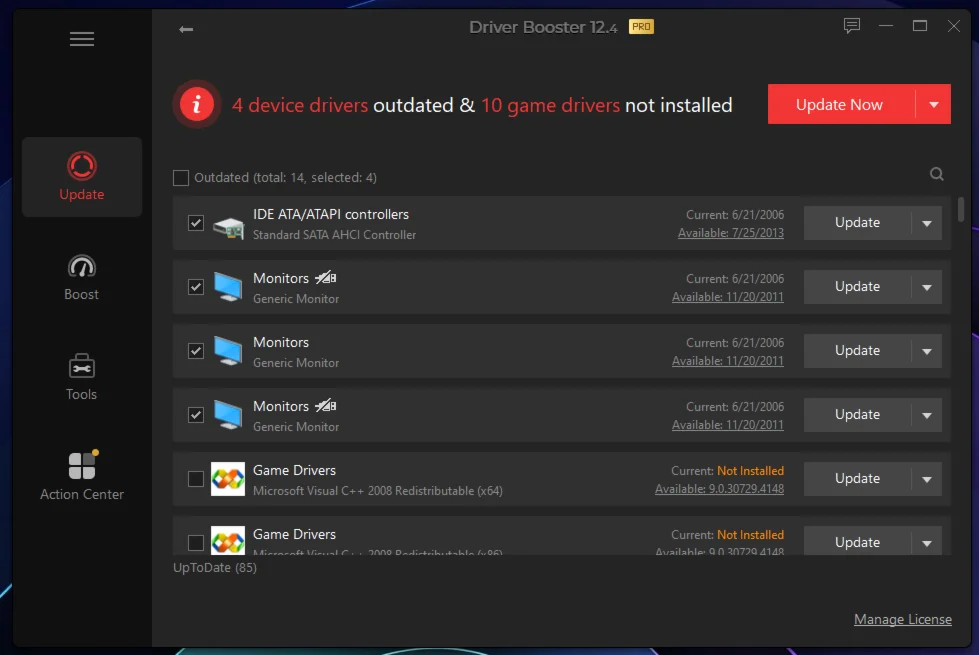Uncheck the IDE ATA/ATAPI controllers checkbox
The height and width of the screenshot is (655, 979).
tap(196, 223)
